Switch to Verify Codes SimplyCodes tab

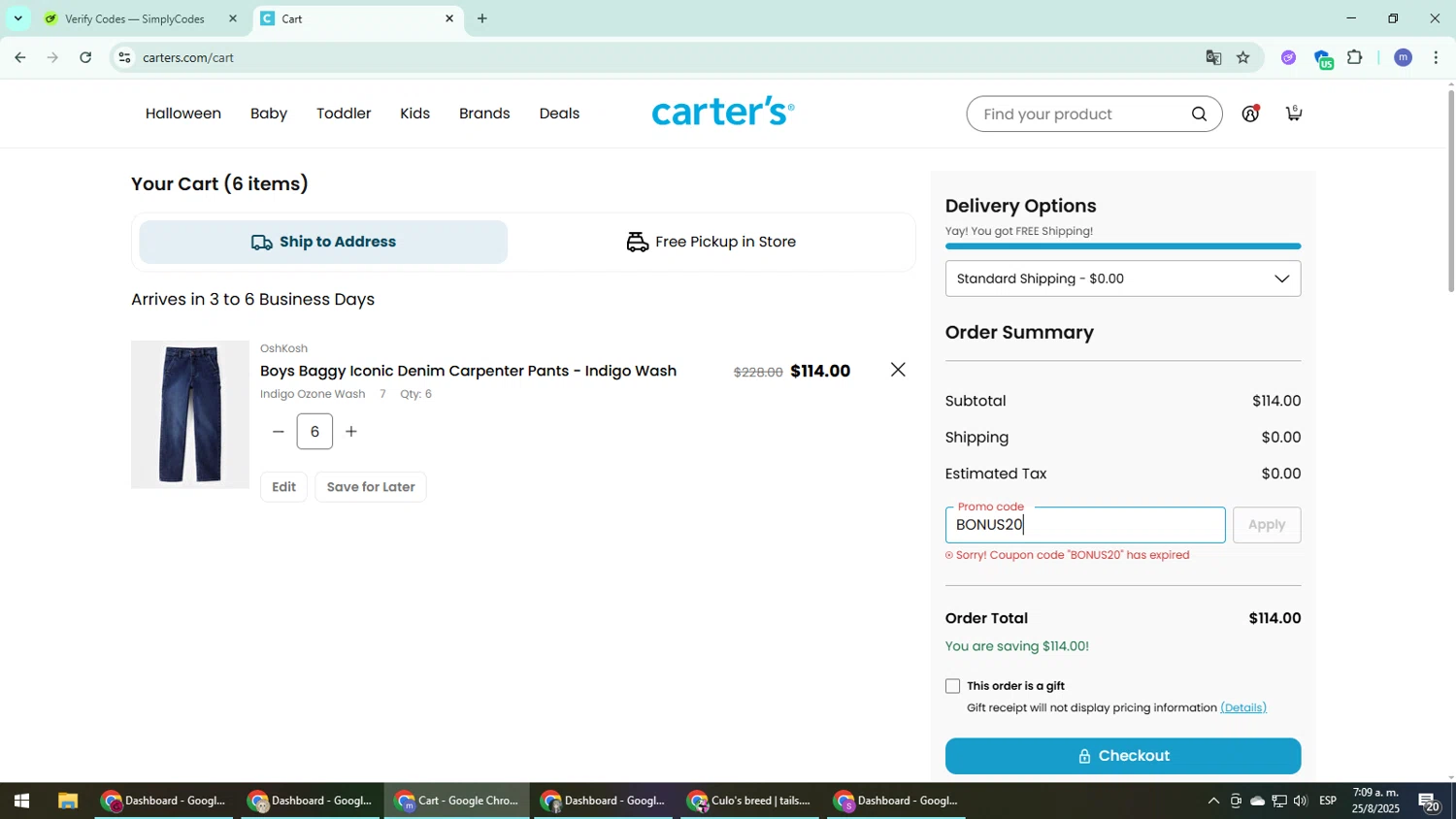coord(134,18)
